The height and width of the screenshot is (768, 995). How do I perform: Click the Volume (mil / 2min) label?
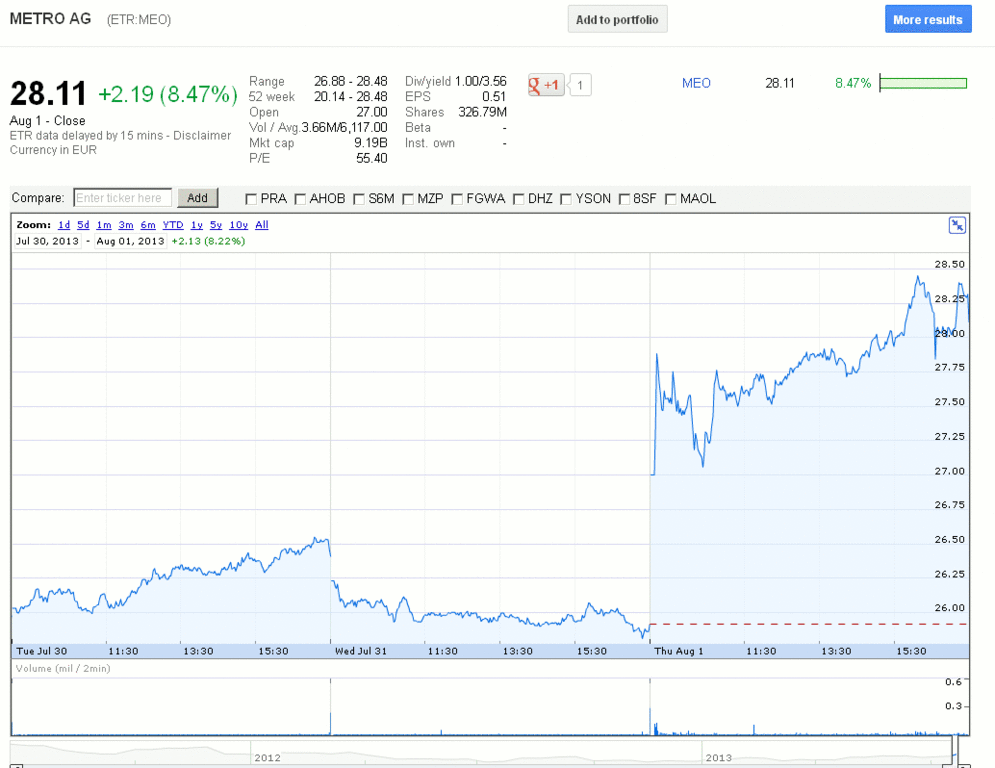(x=63, y=668)
